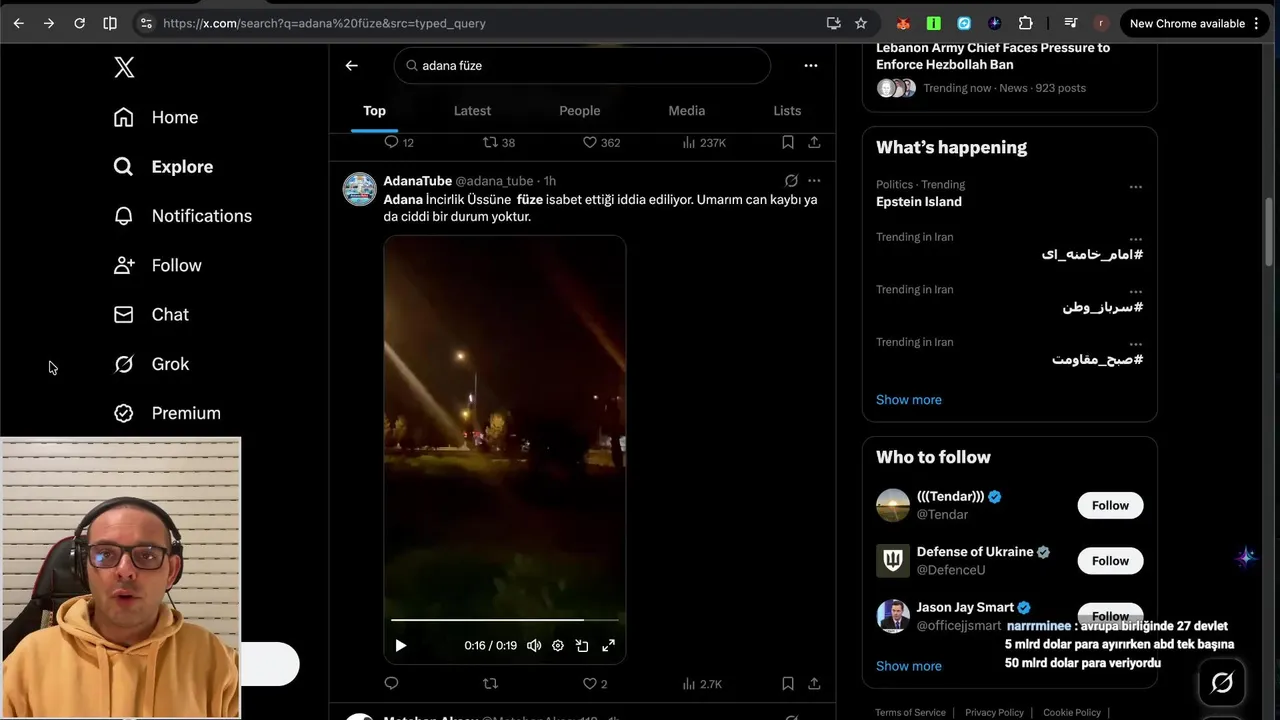This screenshot has height=720, width=1280.
Task: Open the Premium sidebar item
Action: tap(167, 413)
